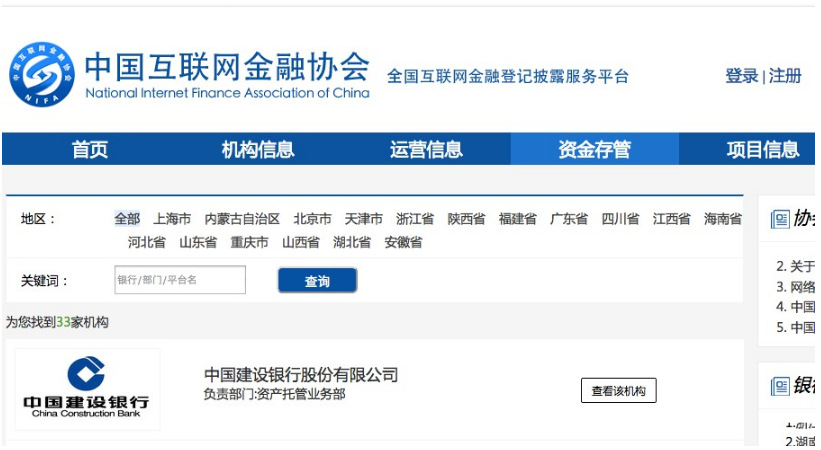
Task: Select the 全部 region filter
Action: click(127, 218)
